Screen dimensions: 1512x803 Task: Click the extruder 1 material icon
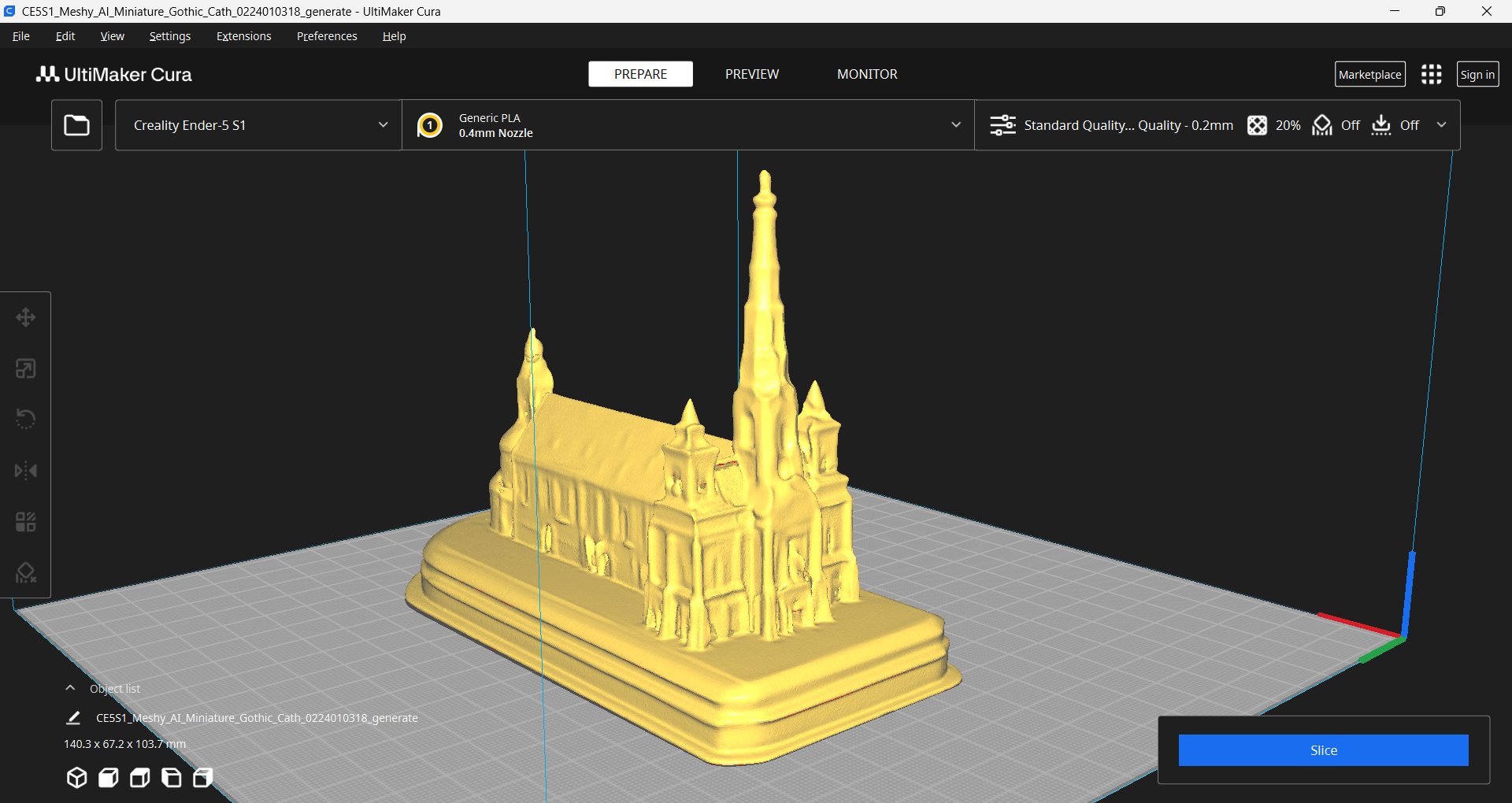(x=430, y=124)
